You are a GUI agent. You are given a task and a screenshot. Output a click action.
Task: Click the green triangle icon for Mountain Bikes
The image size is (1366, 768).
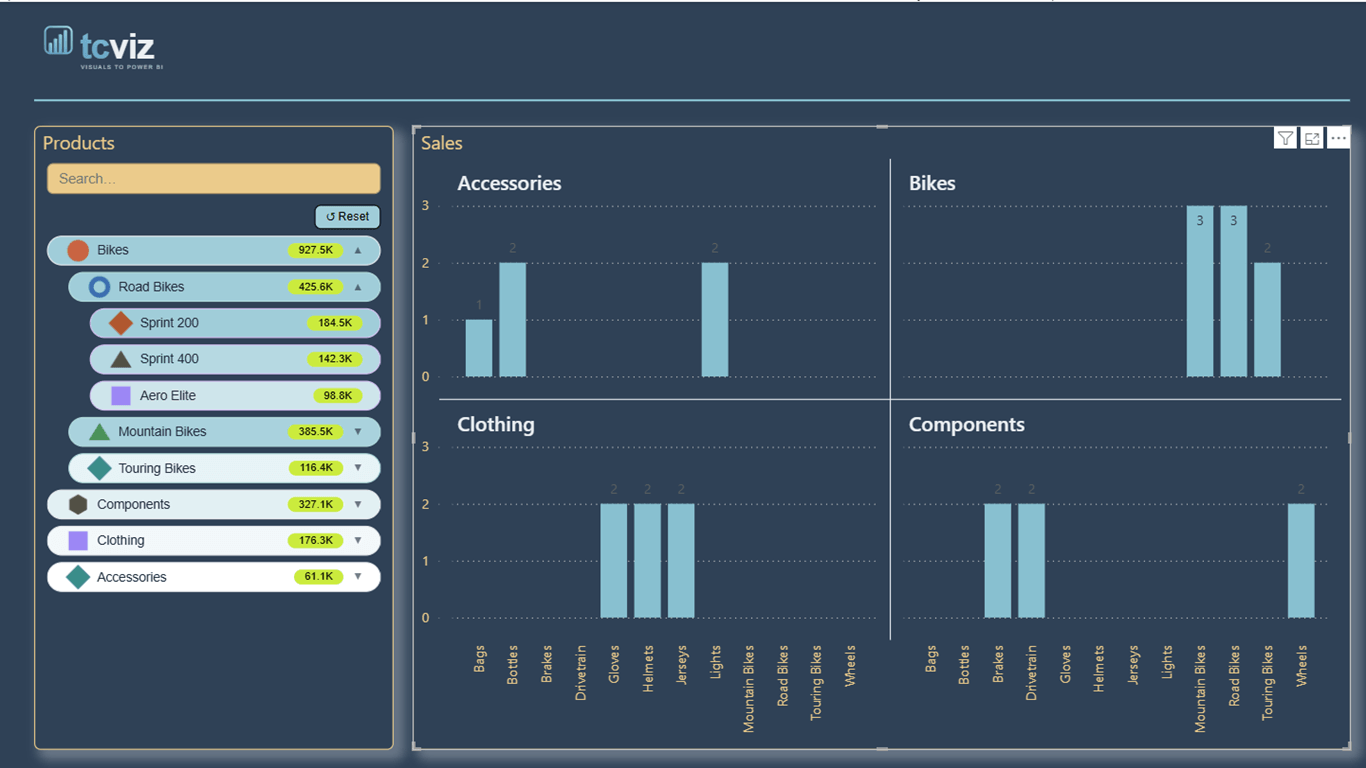(x=99, y=432)
